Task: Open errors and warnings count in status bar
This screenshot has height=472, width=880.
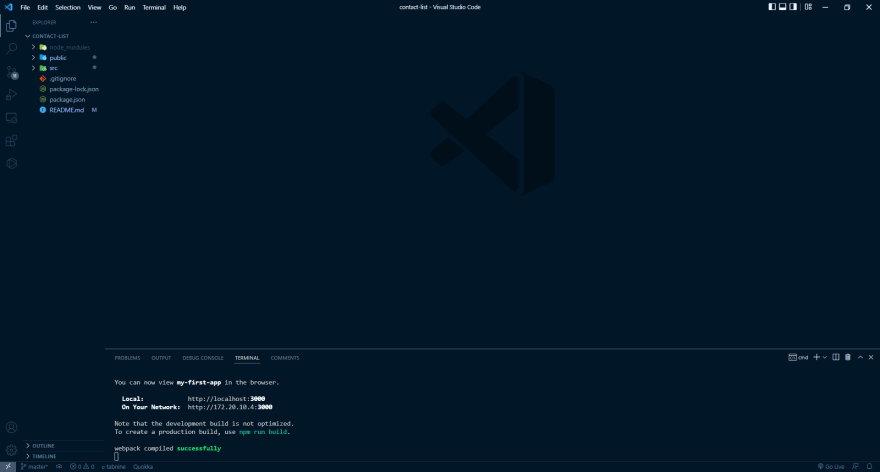Action: [82, 466]
